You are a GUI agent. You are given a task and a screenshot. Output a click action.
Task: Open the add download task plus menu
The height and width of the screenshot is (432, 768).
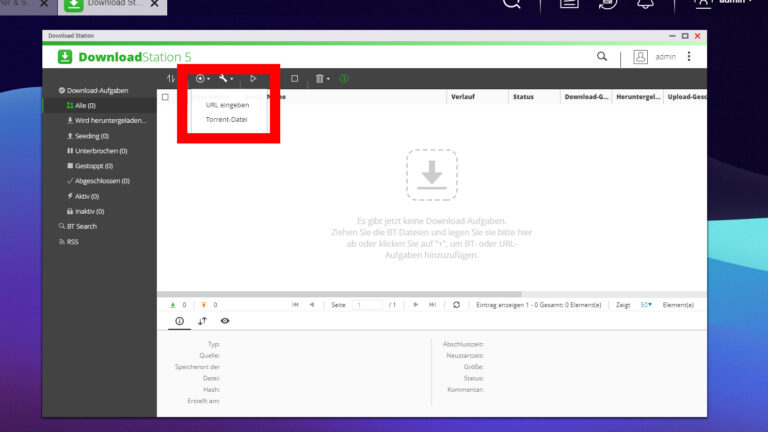click(x=202, y=78)
